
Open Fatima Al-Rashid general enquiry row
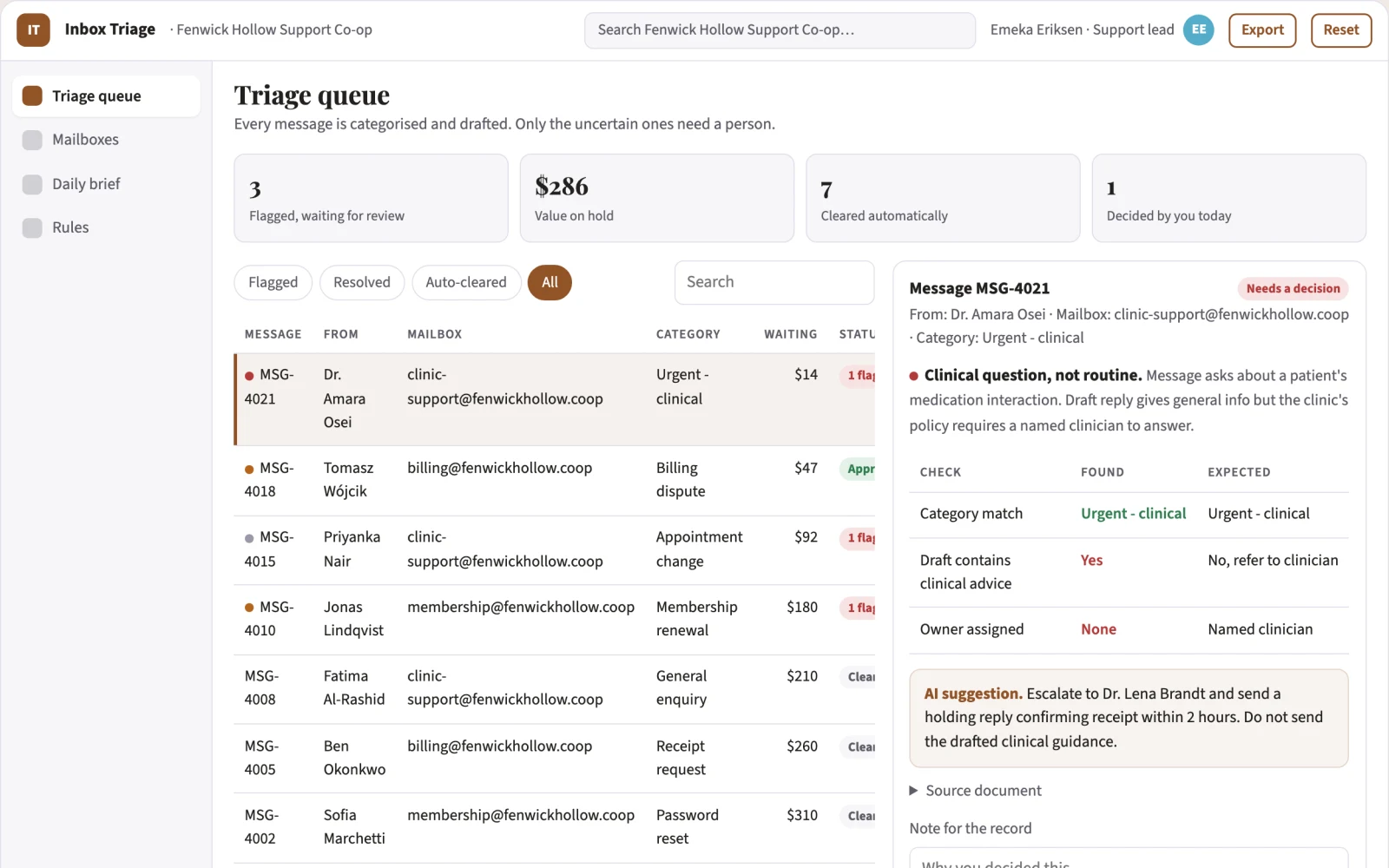click(x=555, y=688)
